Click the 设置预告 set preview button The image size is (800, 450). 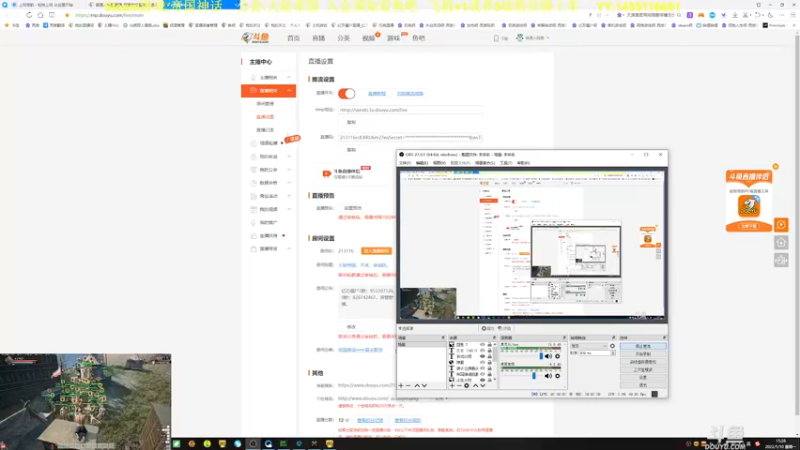pyautogui.click(x=353, y=208)
